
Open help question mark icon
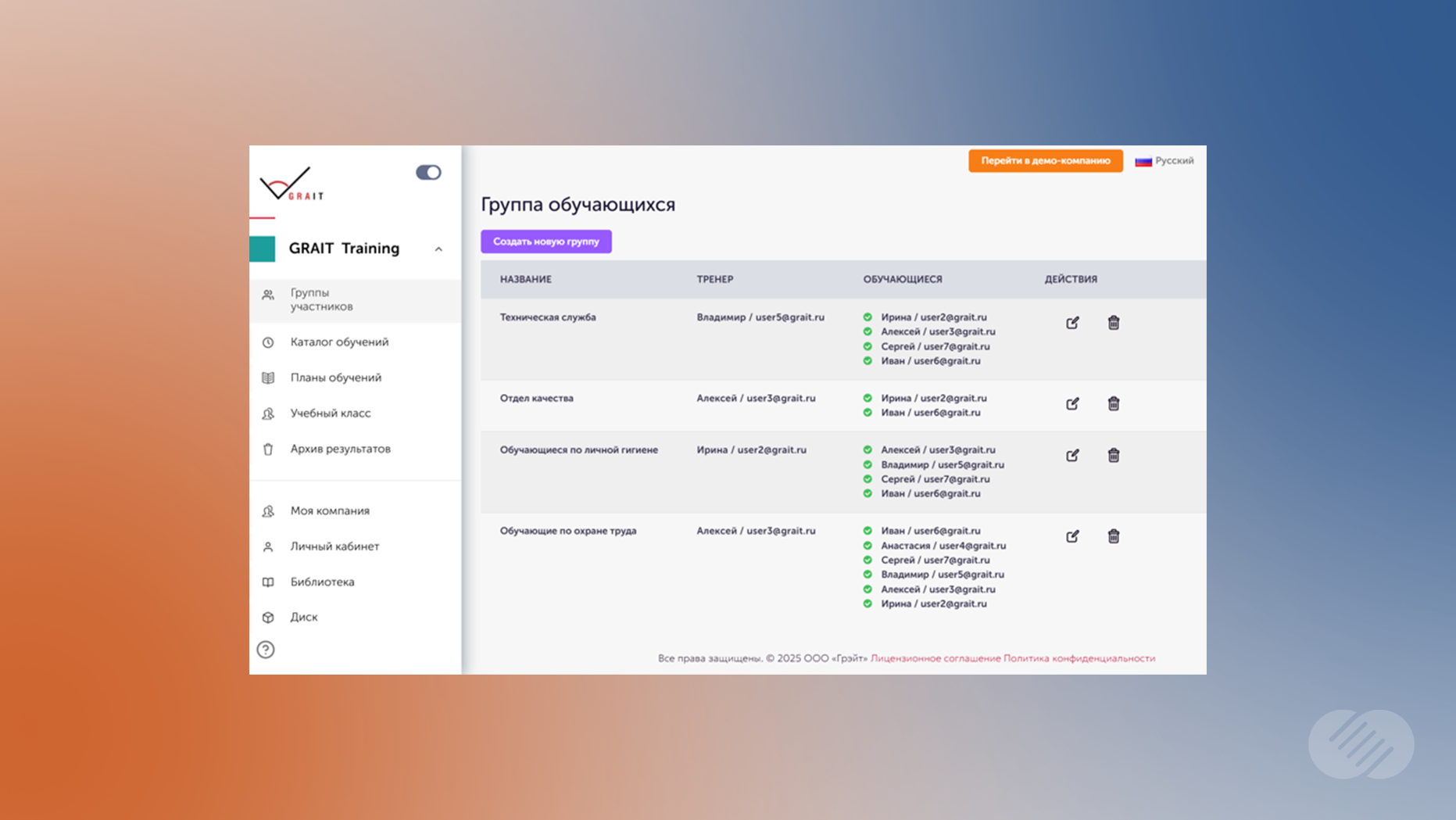point(266,650)
